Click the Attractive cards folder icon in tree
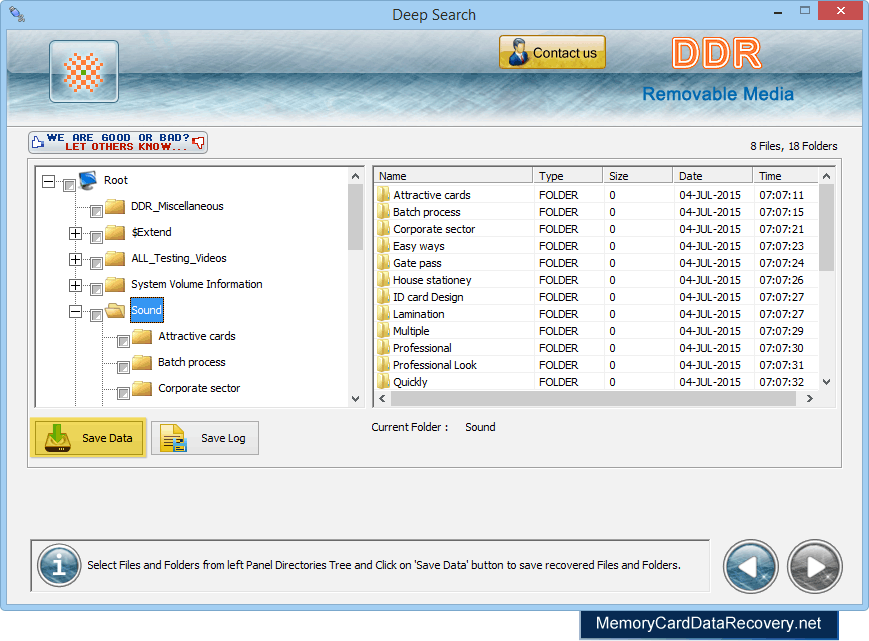This screenshot has width=869, height=641. pyautogui.click(x=142, y=336)
